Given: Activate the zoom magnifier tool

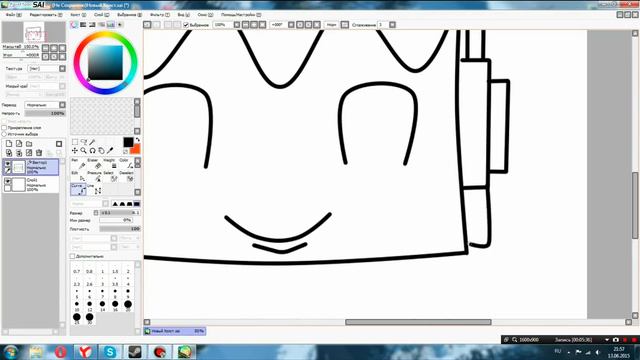Looking at the screenshot, I should [x=84, y=151].
